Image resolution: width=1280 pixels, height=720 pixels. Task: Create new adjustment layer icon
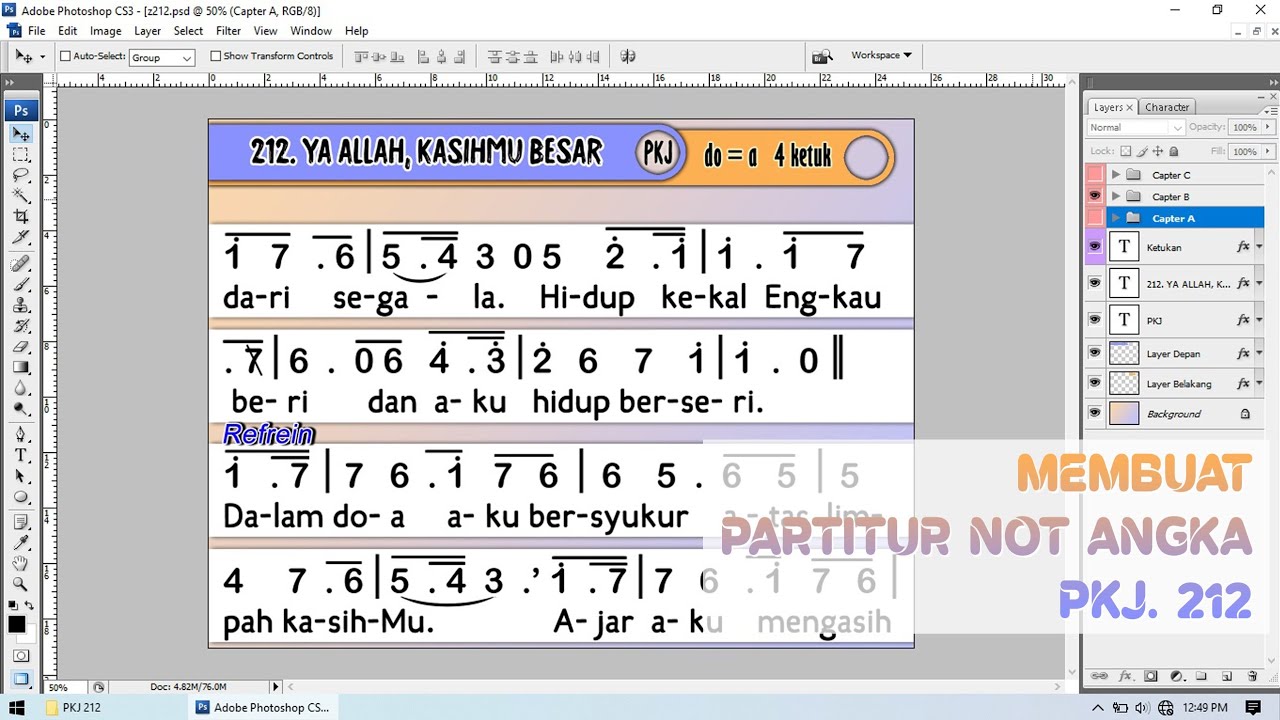click(1177, 676)
